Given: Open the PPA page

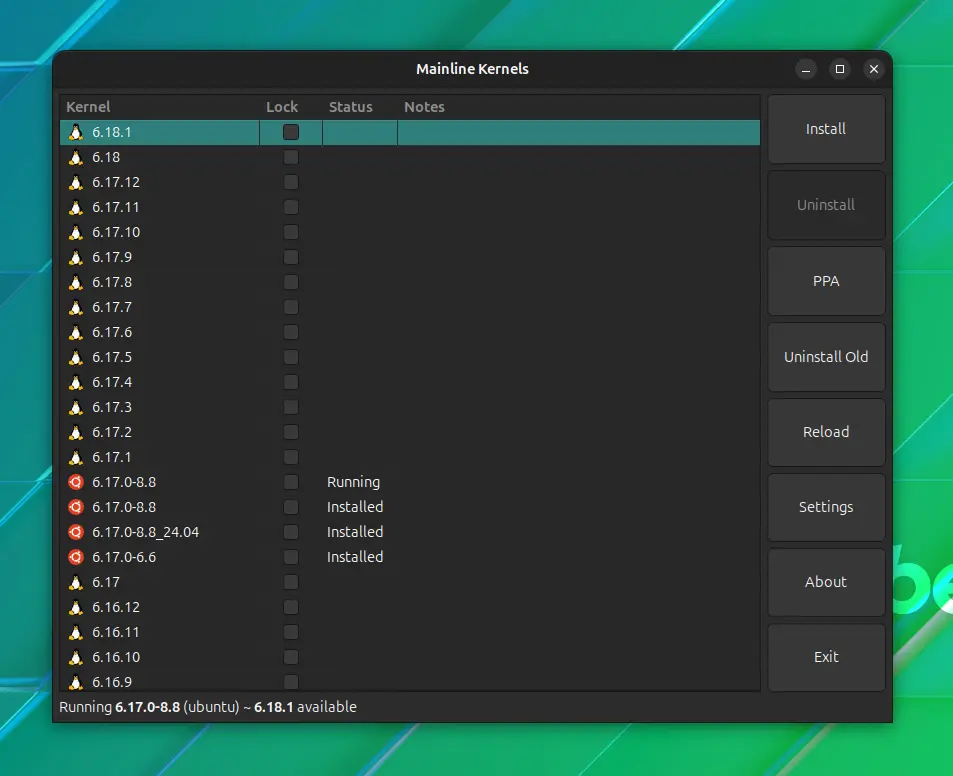Looking at the screenshot, I should (826, 281).
